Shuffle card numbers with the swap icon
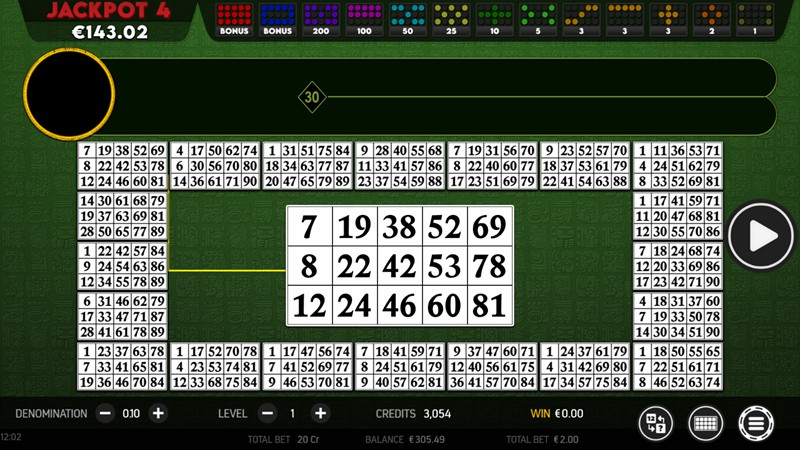The height and width of the screenshot is (450, 800). coord(656,423)
